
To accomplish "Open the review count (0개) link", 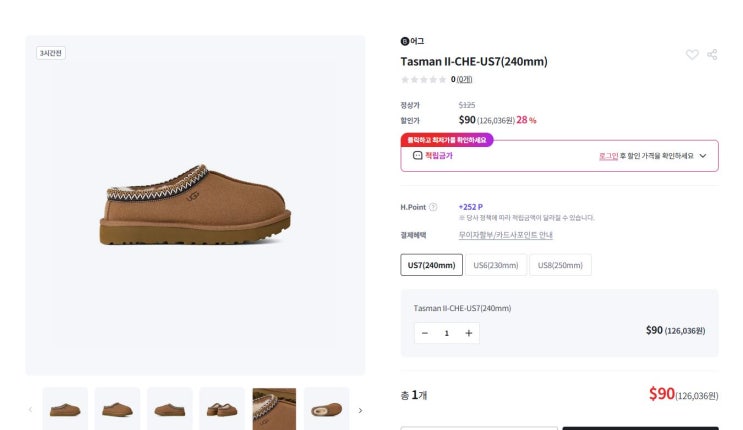I will pyautogui.click(x=464, y=79).
